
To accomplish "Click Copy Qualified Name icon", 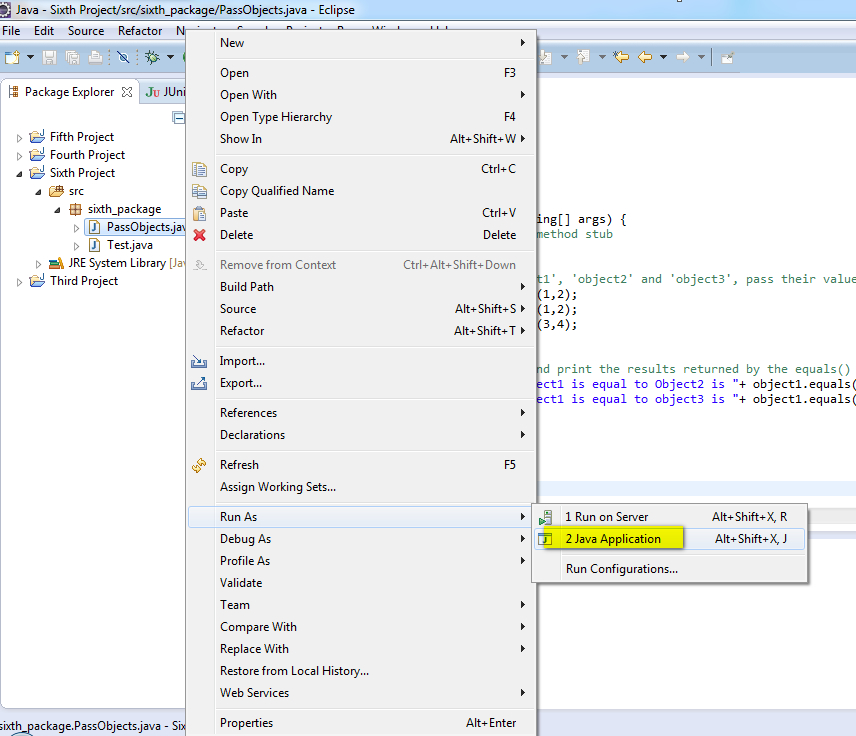I will tap(199, 191).
